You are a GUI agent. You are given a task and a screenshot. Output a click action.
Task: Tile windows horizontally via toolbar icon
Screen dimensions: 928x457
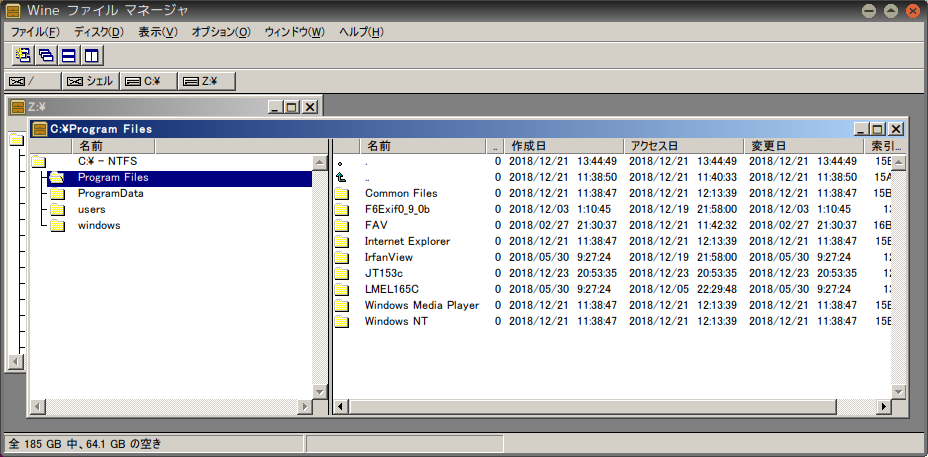(69, 56)
